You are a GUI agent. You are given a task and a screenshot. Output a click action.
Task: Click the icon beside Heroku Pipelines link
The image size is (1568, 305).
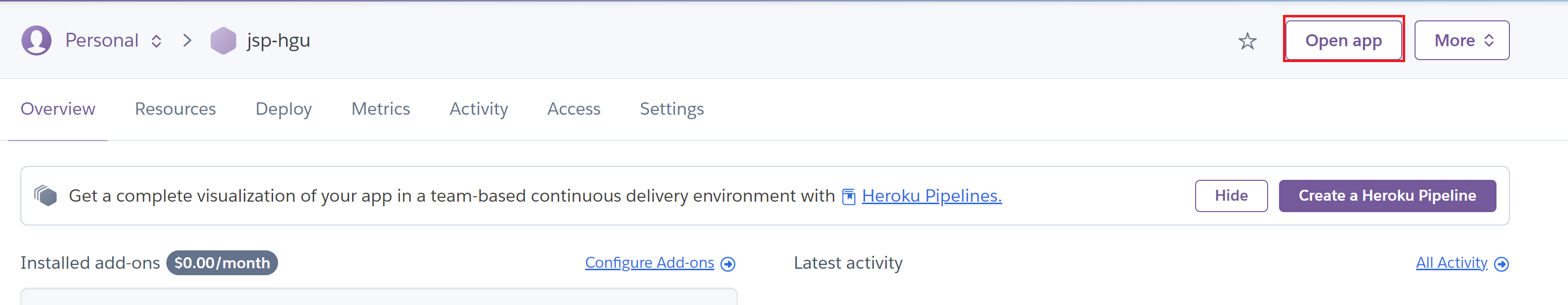(x=849, y=197)
